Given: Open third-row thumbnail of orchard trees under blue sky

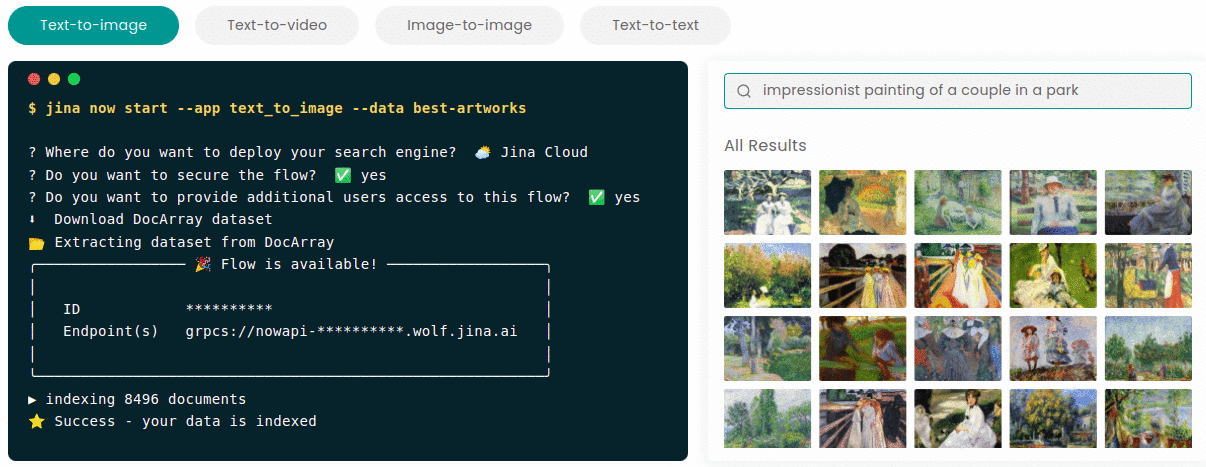Looking at the screenshot, I should [x=1148, y=348].
